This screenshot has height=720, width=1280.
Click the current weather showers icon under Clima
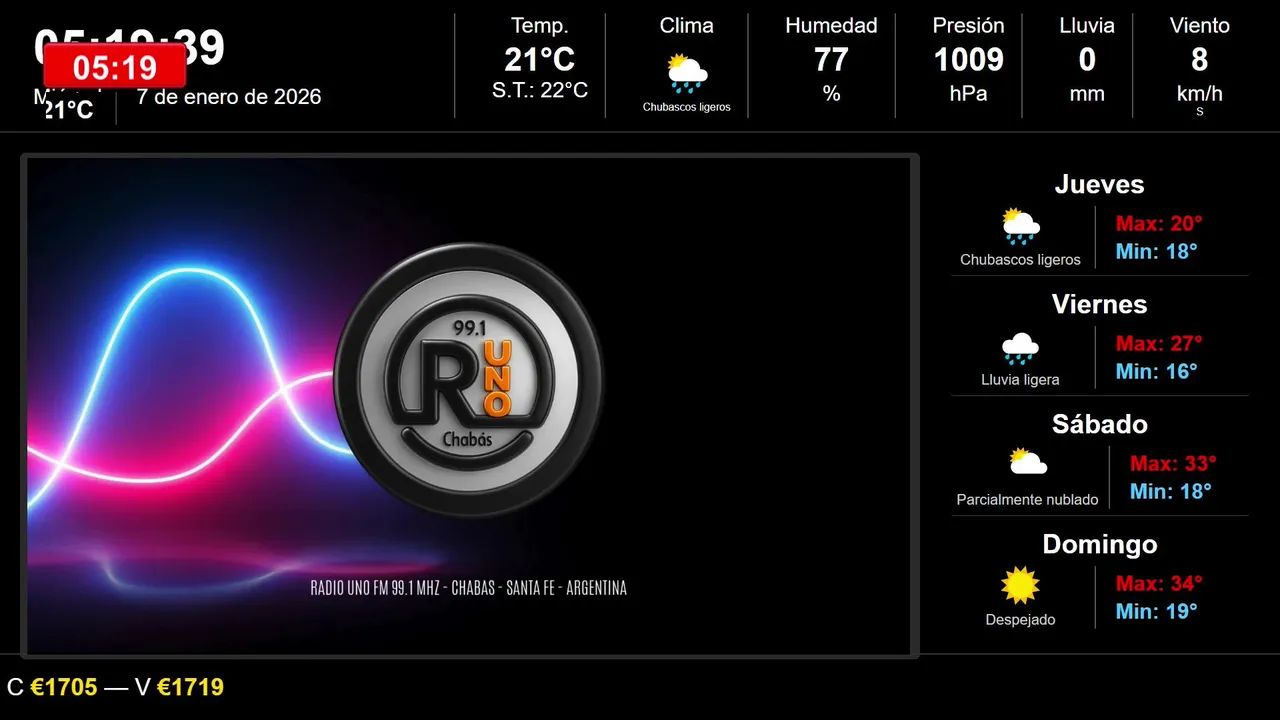(687, 74)
